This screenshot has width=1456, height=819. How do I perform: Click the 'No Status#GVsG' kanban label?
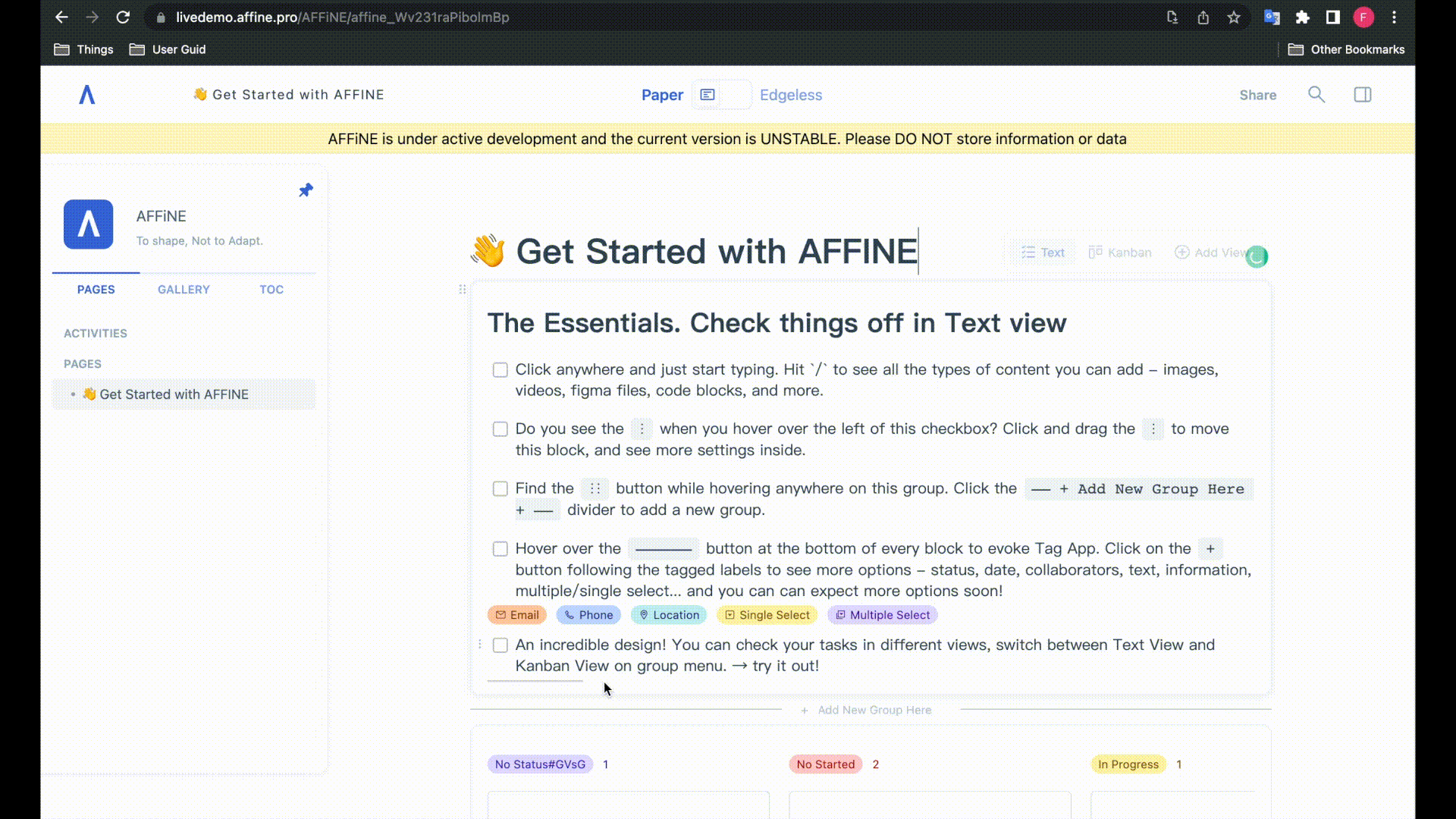540,764
